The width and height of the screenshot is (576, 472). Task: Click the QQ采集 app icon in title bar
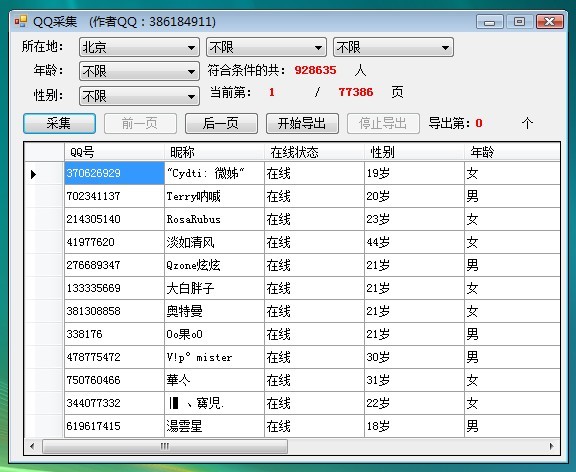coord(21,21)
